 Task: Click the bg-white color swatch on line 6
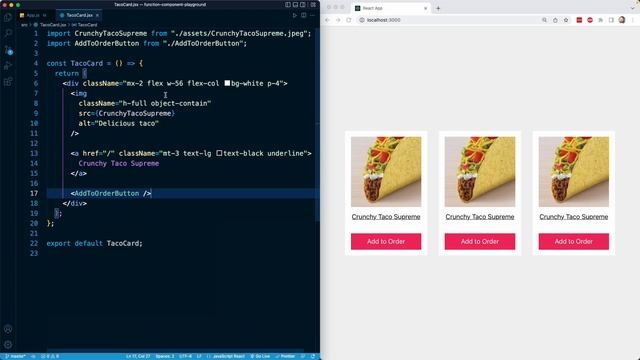point(227,83)
